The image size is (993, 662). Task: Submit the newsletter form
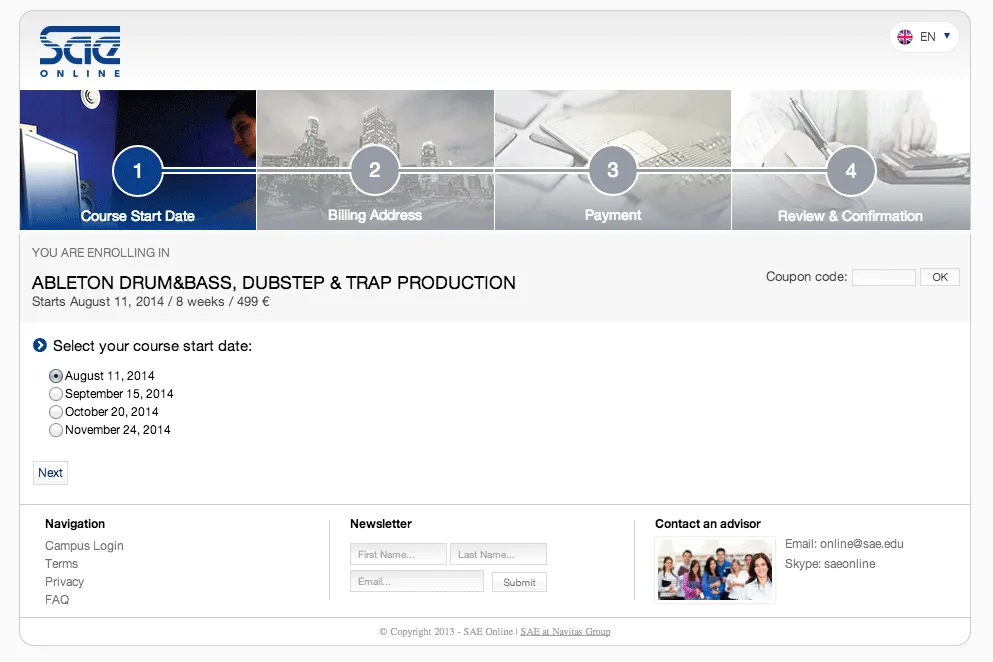click(x=519, y=582)
